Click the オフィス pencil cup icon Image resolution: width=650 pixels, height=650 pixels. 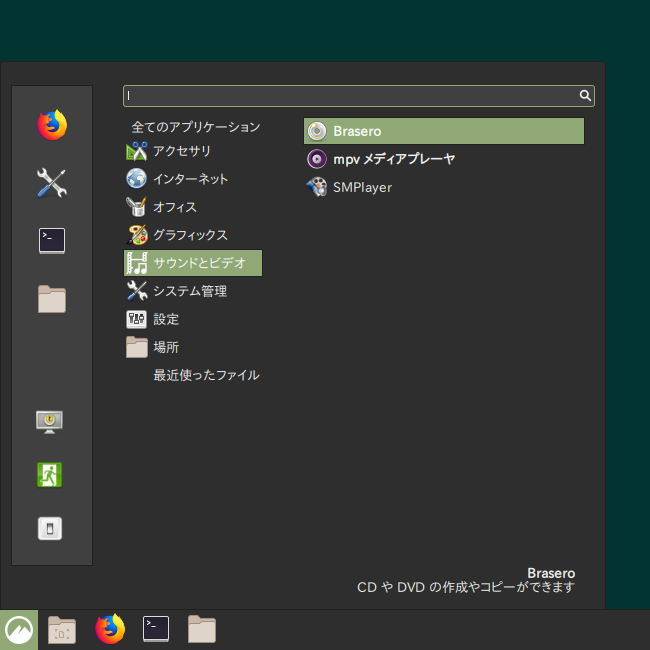(x=136, y=206)
